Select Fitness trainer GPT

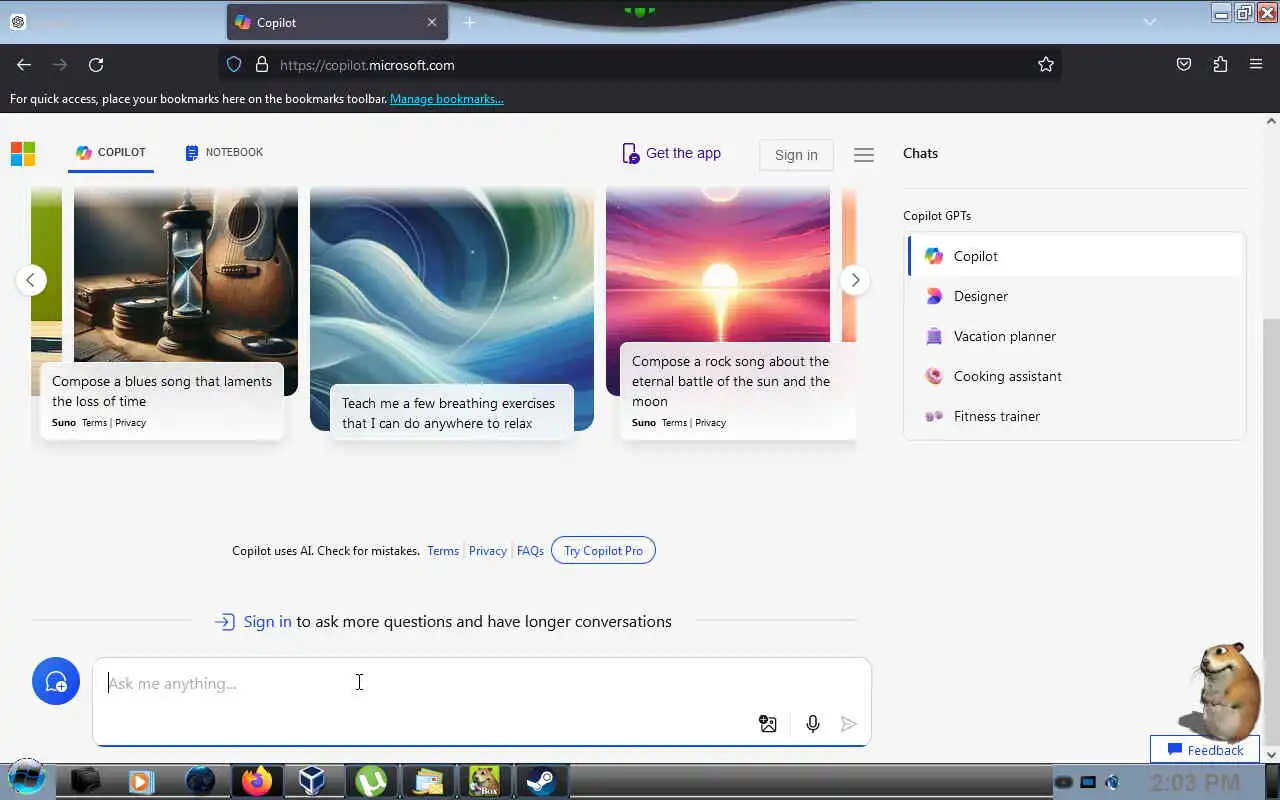coord(1076,416)
